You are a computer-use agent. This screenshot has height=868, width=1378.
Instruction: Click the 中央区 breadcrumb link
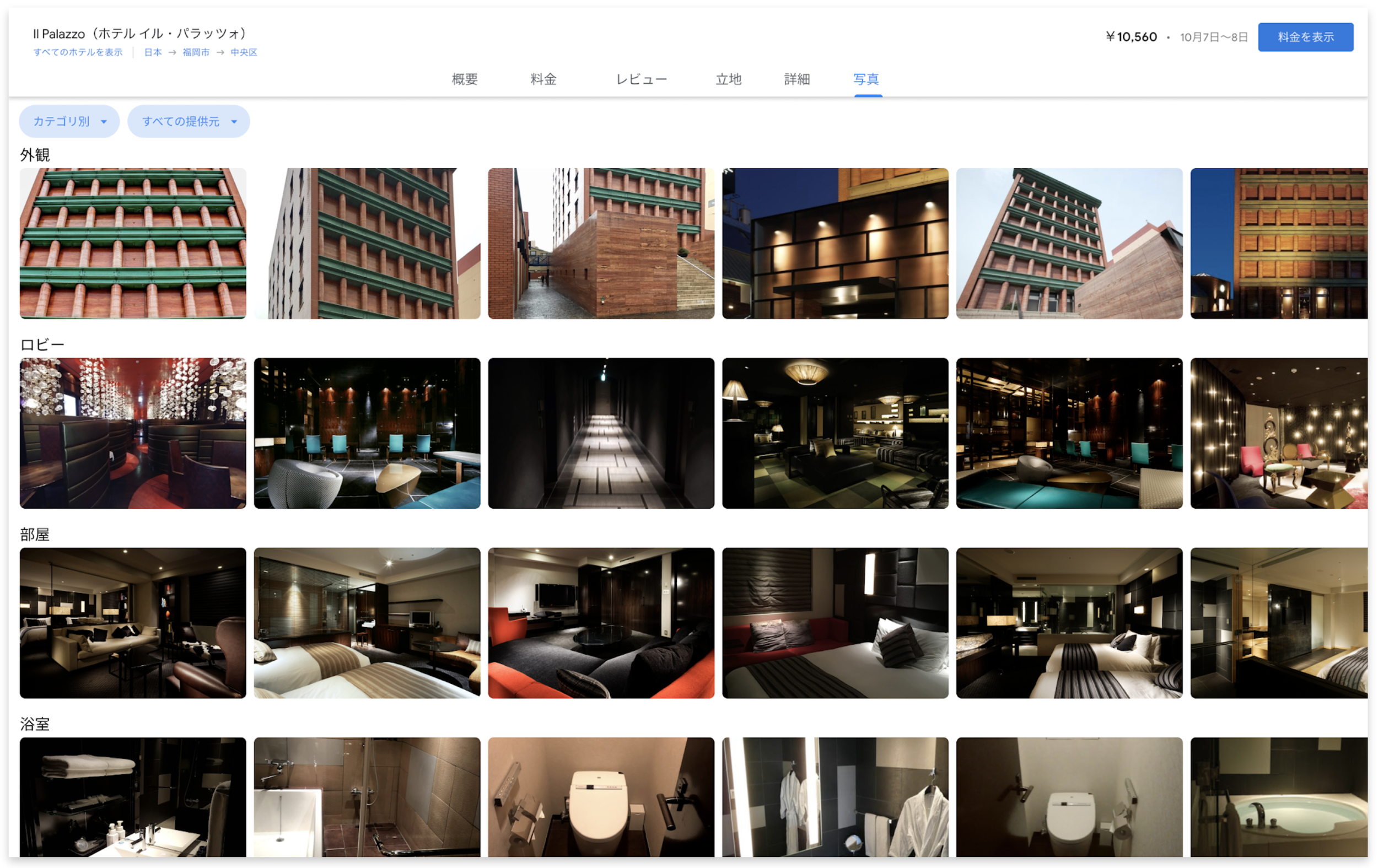coord(244,52)
